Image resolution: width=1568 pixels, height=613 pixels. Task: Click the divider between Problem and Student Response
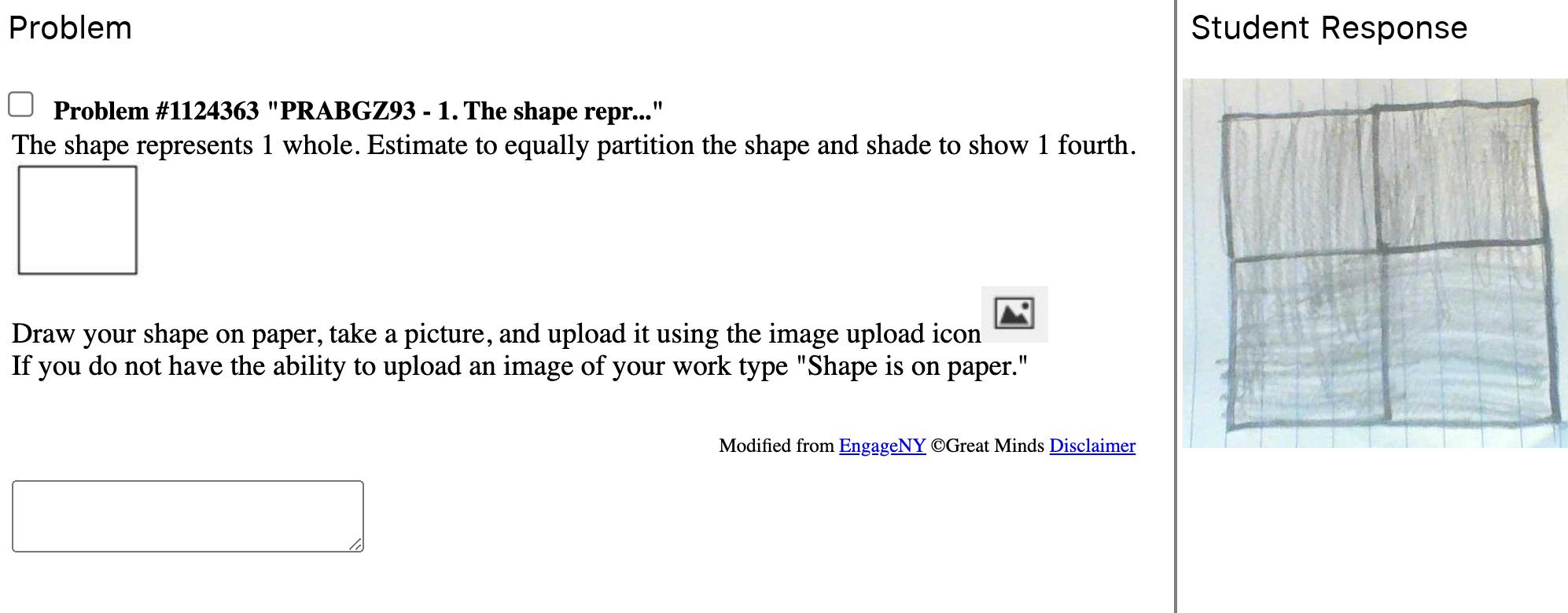coord(1176,306)
